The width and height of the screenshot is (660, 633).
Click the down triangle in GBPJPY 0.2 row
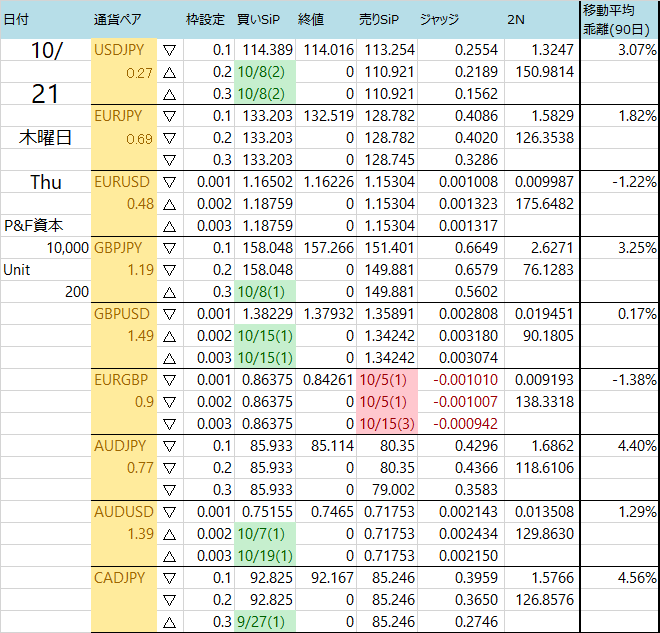(170, 270)
